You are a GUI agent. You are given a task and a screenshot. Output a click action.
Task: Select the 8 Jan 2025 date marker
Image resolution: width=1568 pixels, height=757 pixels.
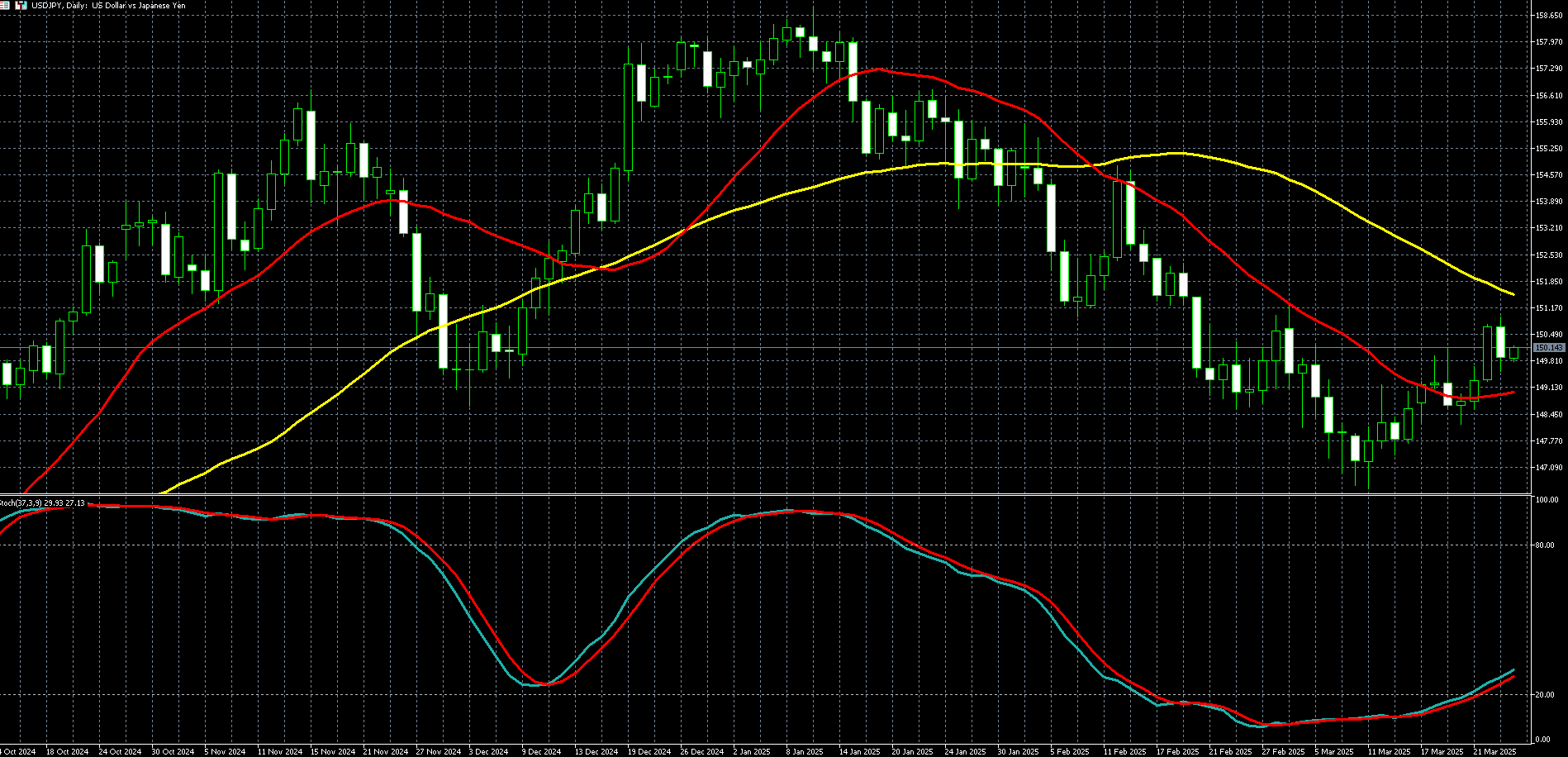[x=804, y=751]
